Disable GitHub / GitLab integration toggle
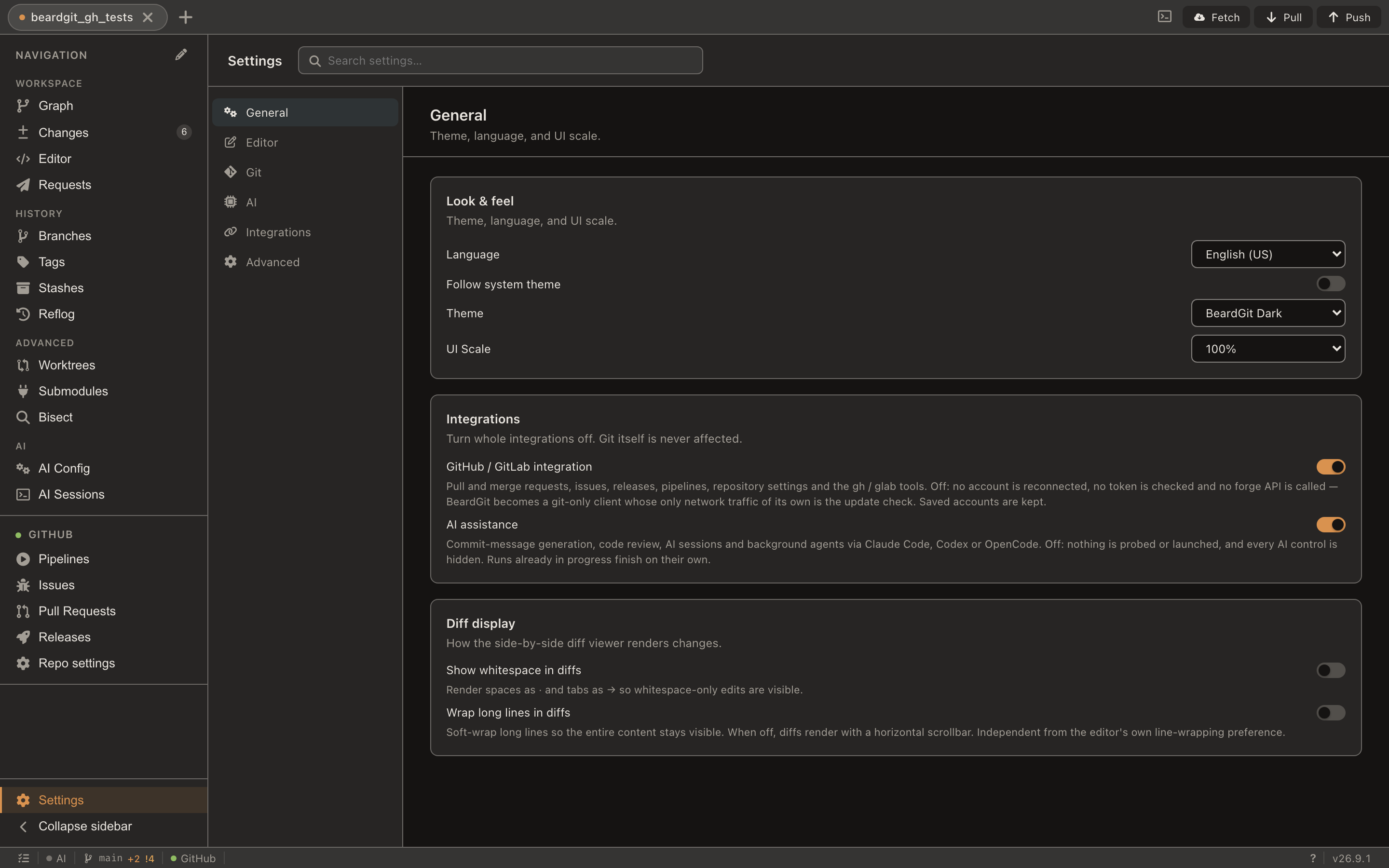This screenshot has width=1389, height=868. [1331, 467]
